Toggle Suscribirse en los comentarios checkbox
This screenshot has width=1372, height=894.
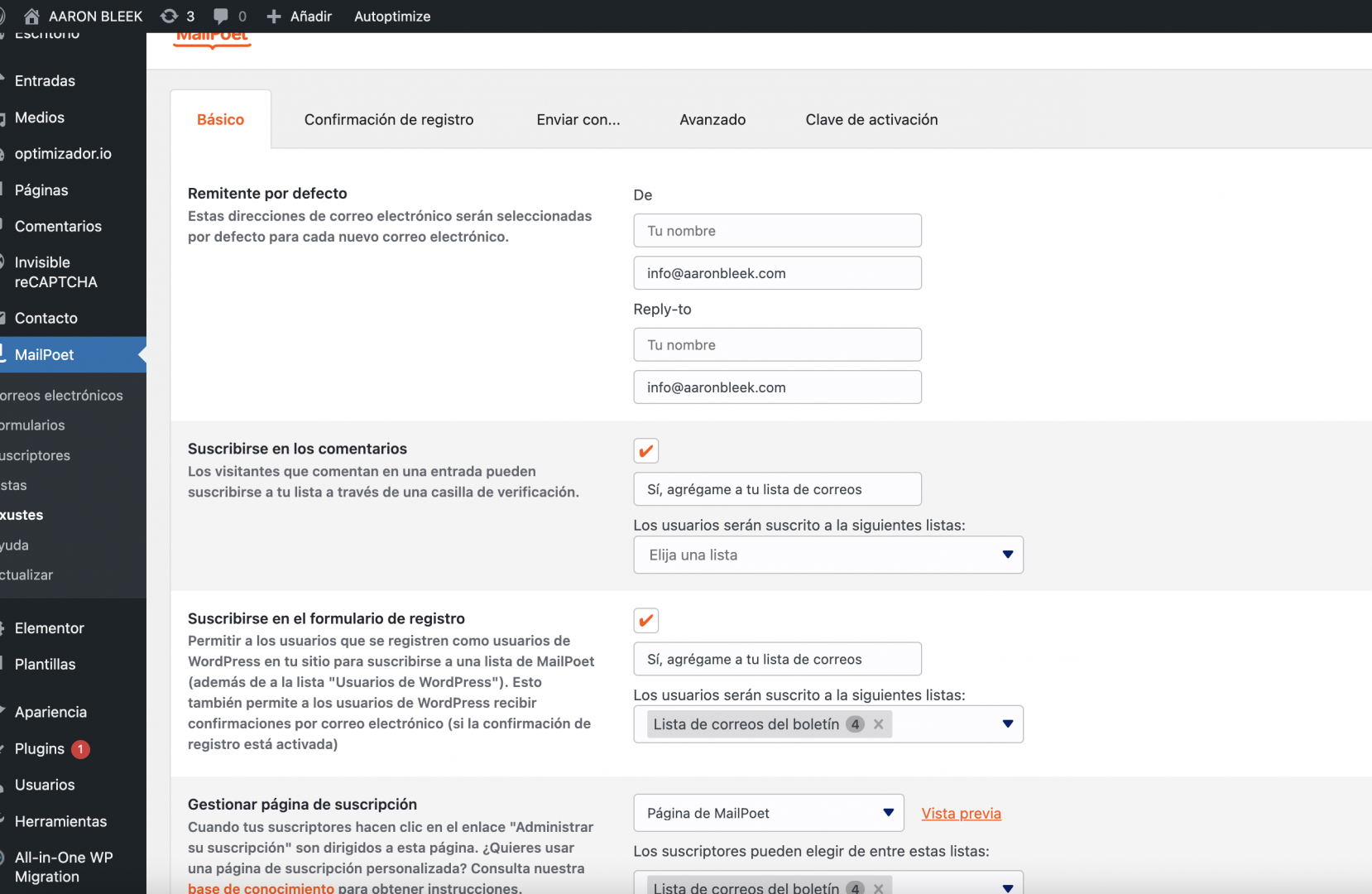[646, 451]
